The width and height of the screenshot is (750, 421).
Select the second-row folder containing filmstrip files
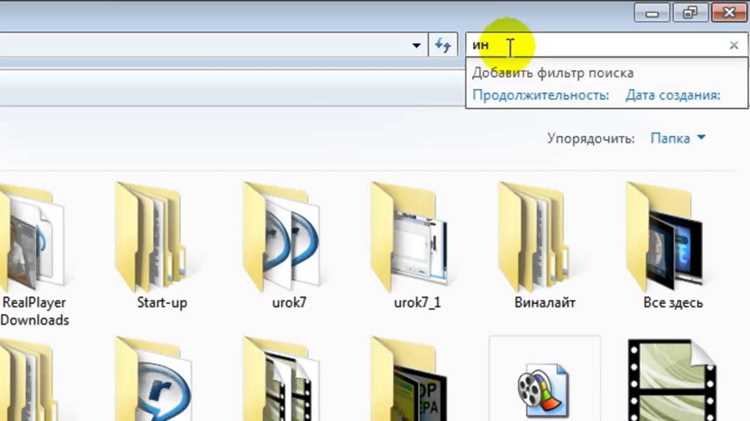(x=280, y=379)
